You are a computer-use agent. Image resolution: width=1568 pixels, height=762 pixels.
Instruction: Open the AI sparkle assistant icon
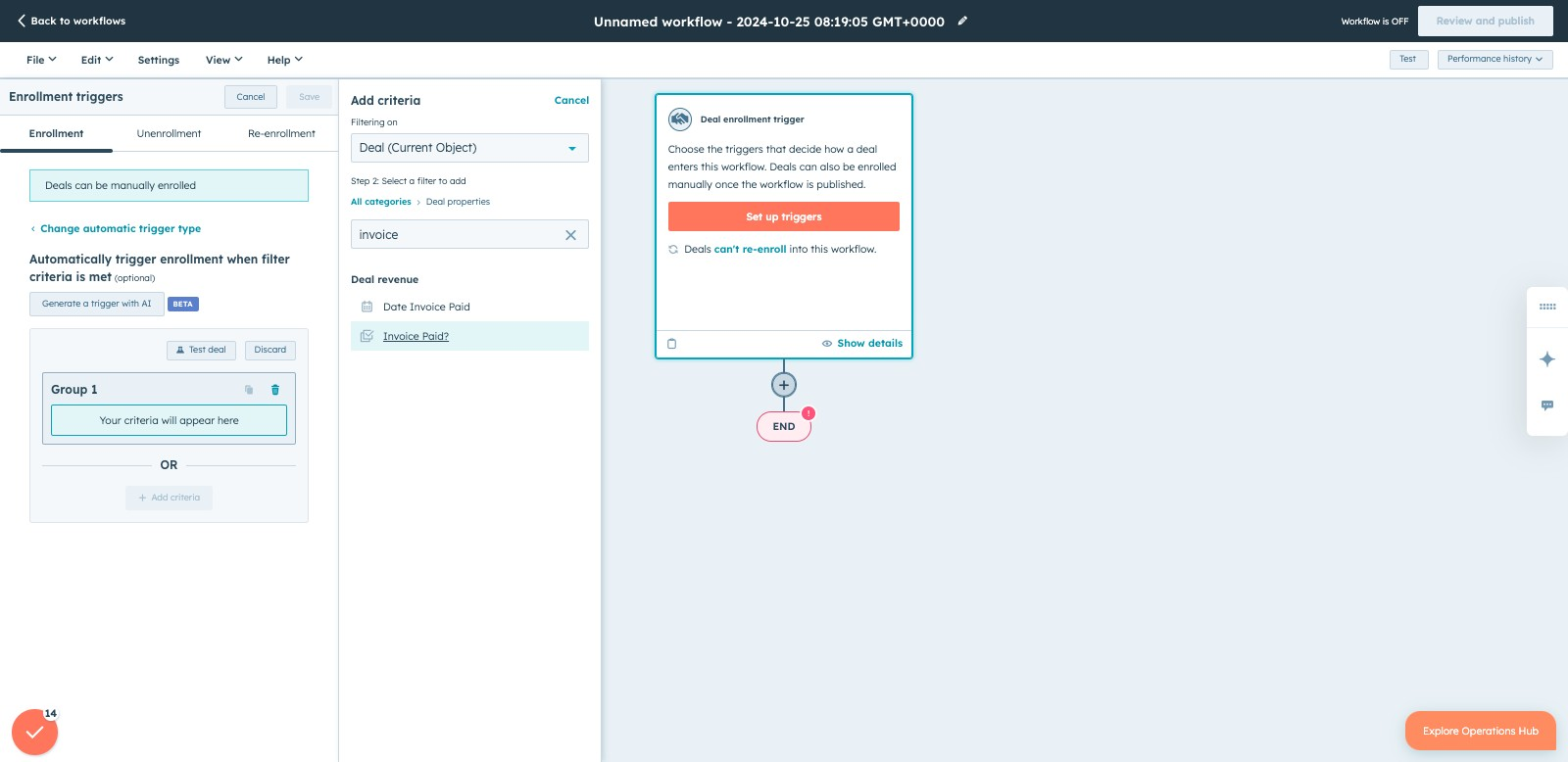[x=1547, y=359]
